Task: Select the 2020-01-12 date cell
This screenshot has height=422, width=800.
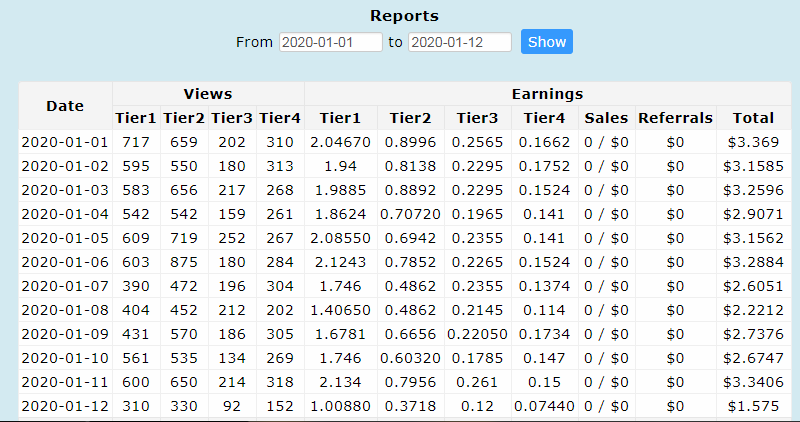Action: tap(65, 406)
